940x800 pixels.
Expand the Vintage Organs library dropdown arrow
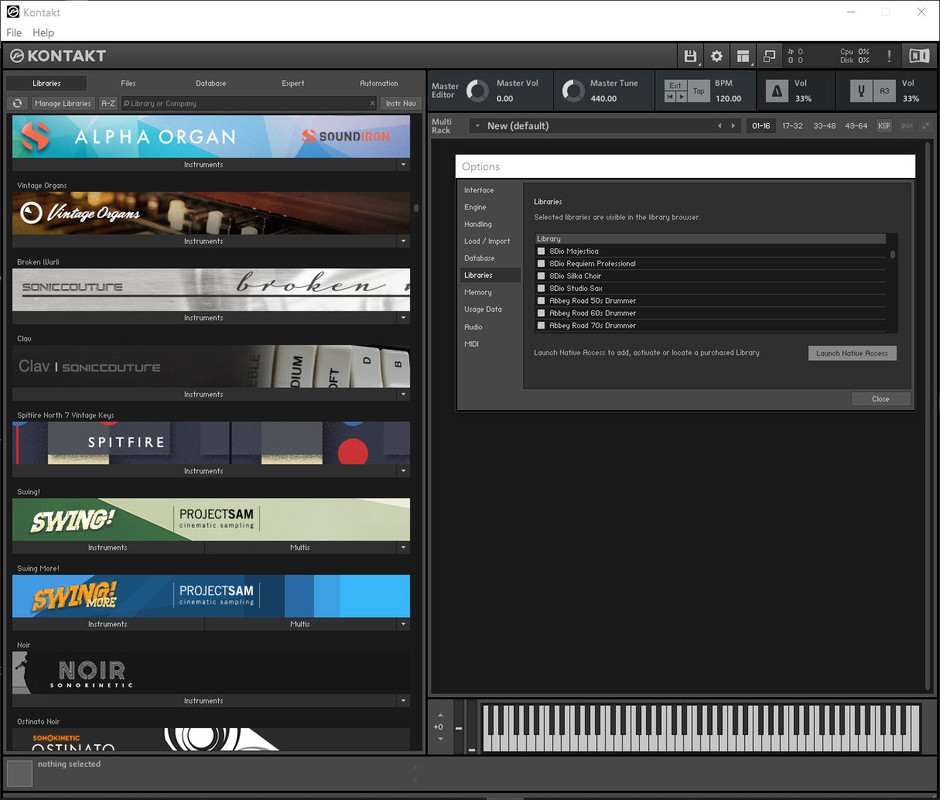(x=403, y=241)
